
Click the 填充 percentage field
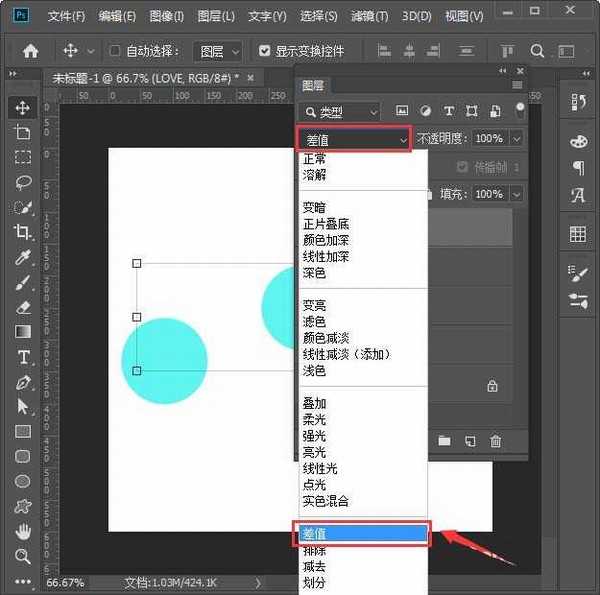tap(489, 194)
